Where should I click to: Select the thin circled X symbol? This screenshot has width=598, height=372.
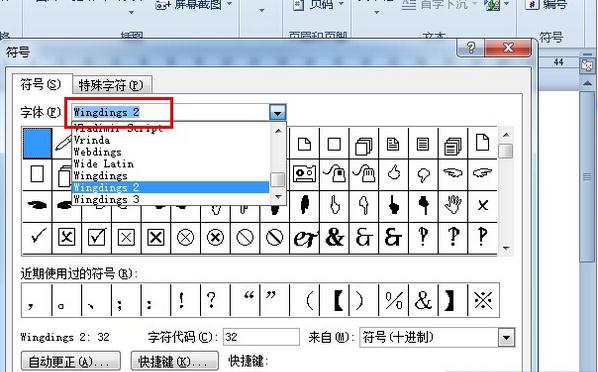point(186,238)
